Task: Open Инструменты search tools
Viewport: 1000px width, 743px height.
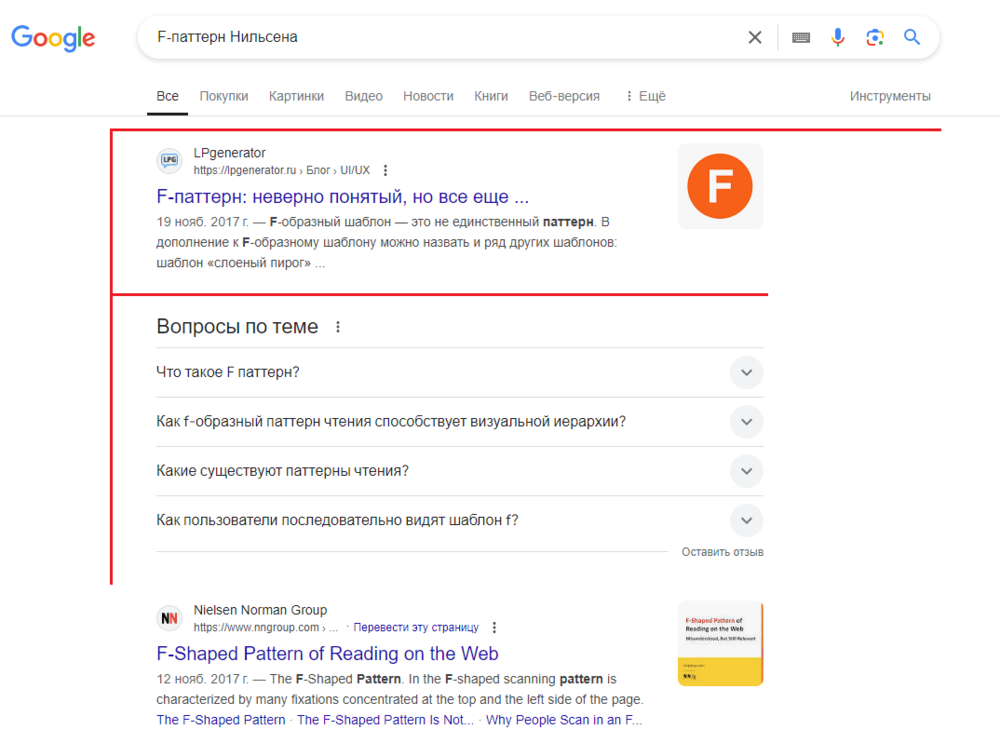Action: (x=890, y=96)
